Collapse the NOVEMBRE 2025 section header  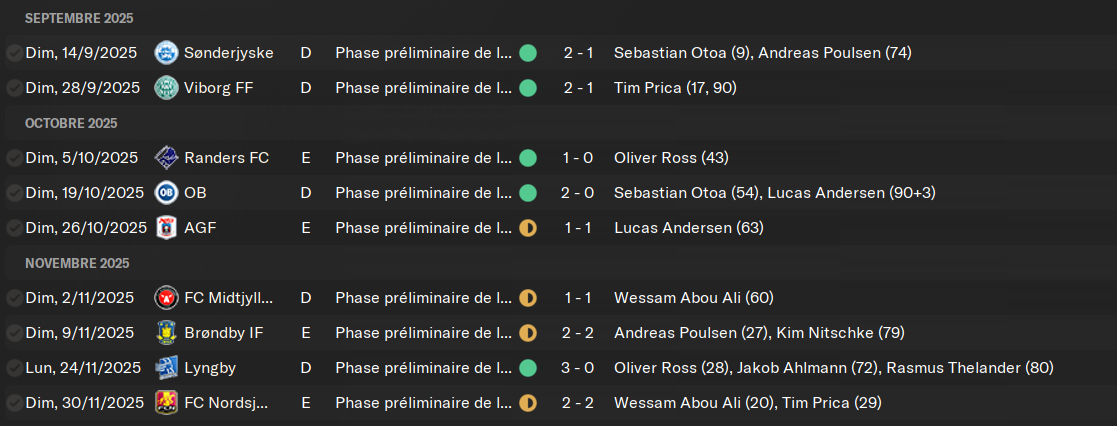77,263
